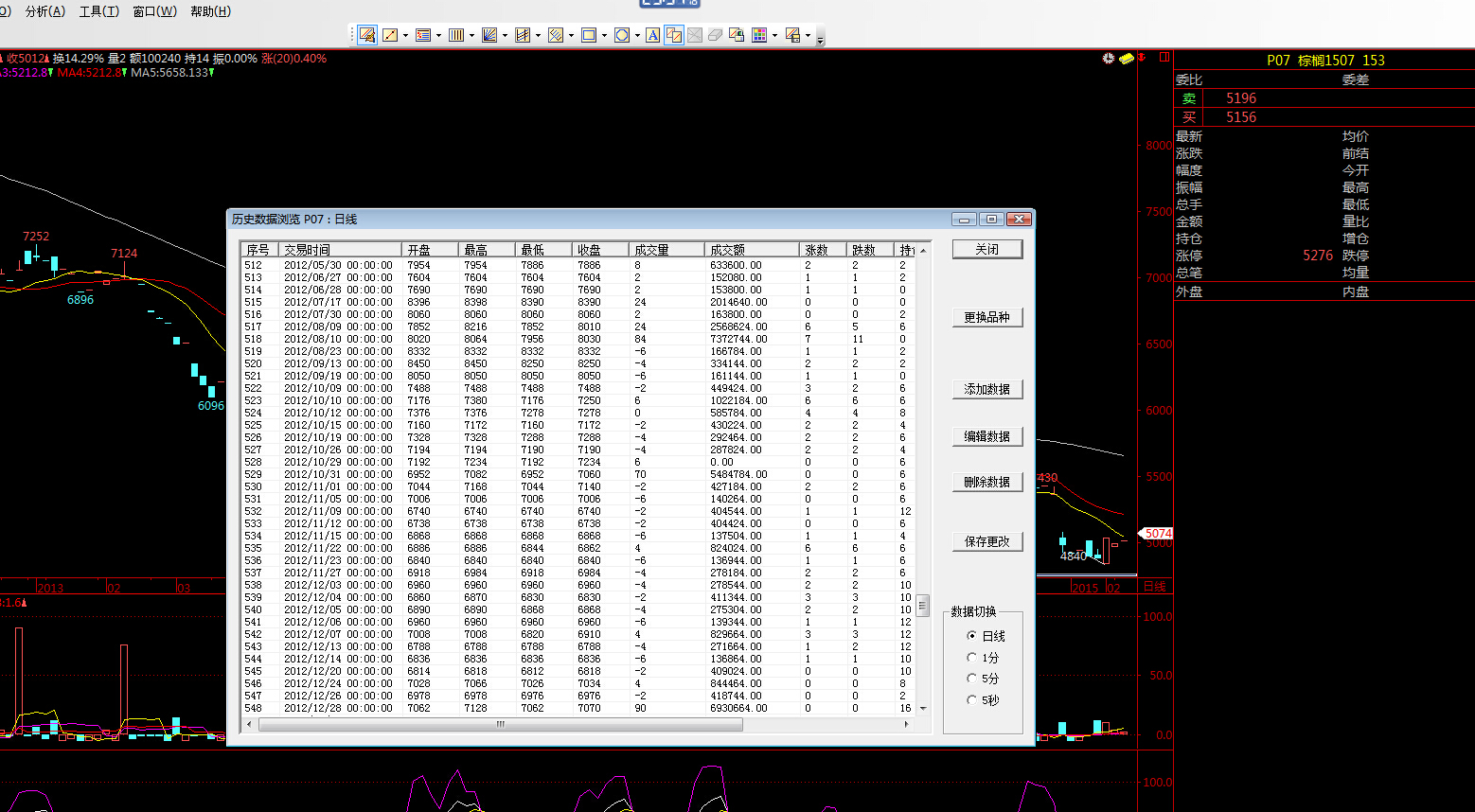Select the trend line drawing tool
This screenshot has width=1475, height=812.
390,35
